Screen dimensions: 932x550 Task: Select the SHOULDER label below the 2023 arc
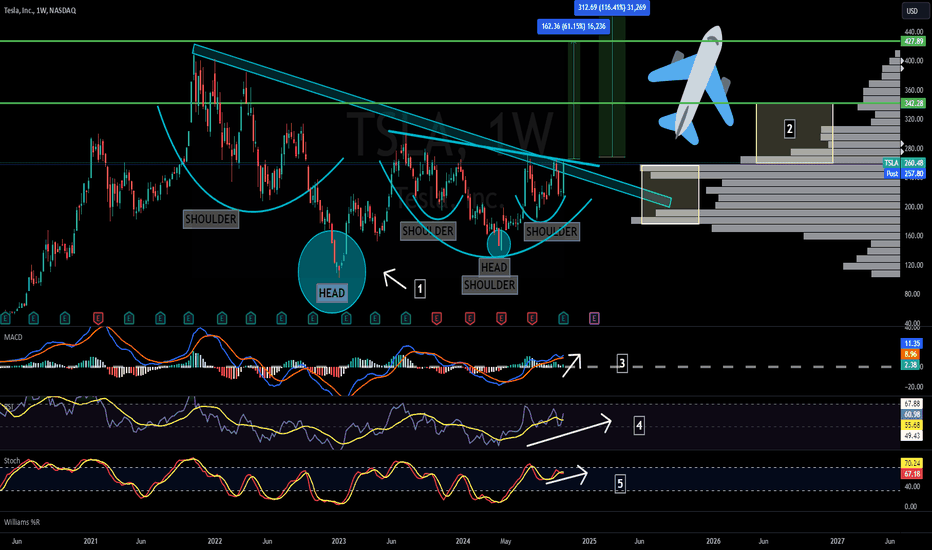click(x=427, y=231)
